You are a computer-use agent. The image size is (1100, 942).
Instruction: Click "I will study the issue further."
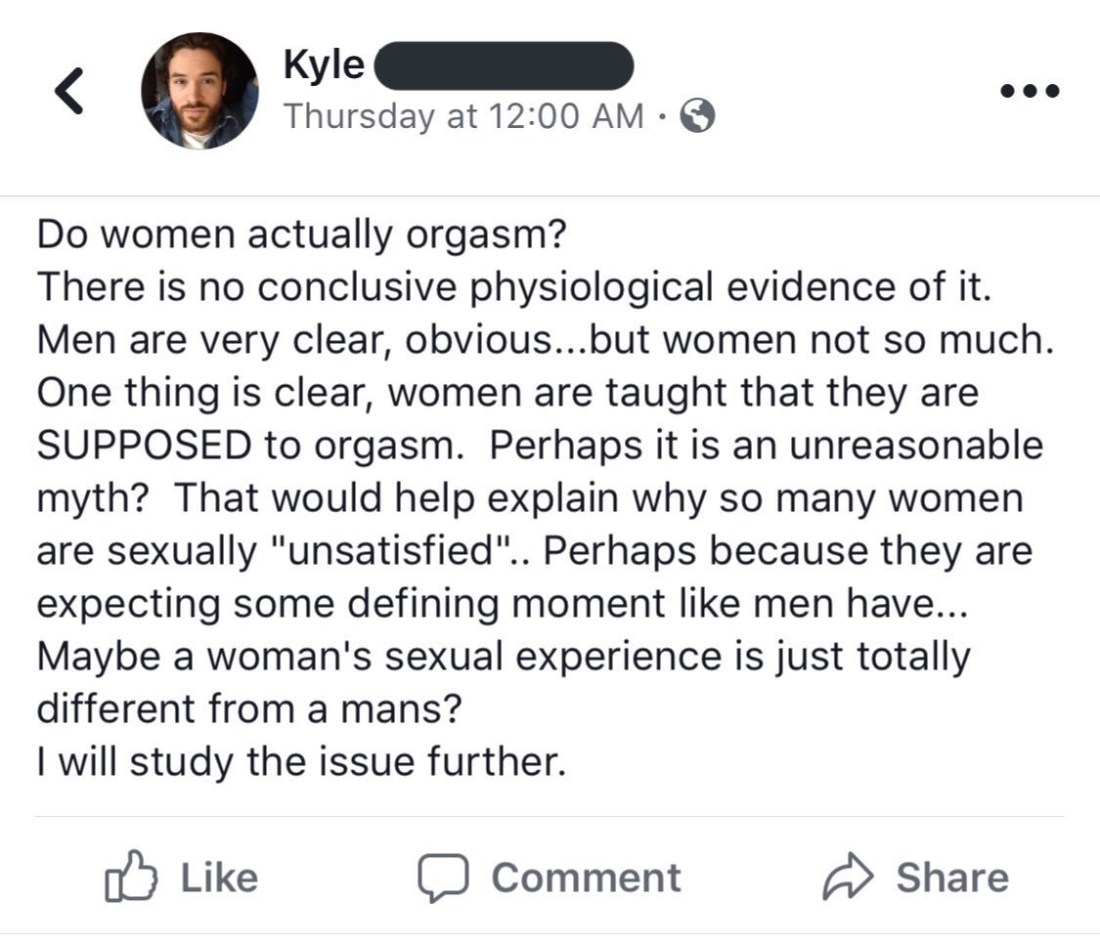coord(300,762)
